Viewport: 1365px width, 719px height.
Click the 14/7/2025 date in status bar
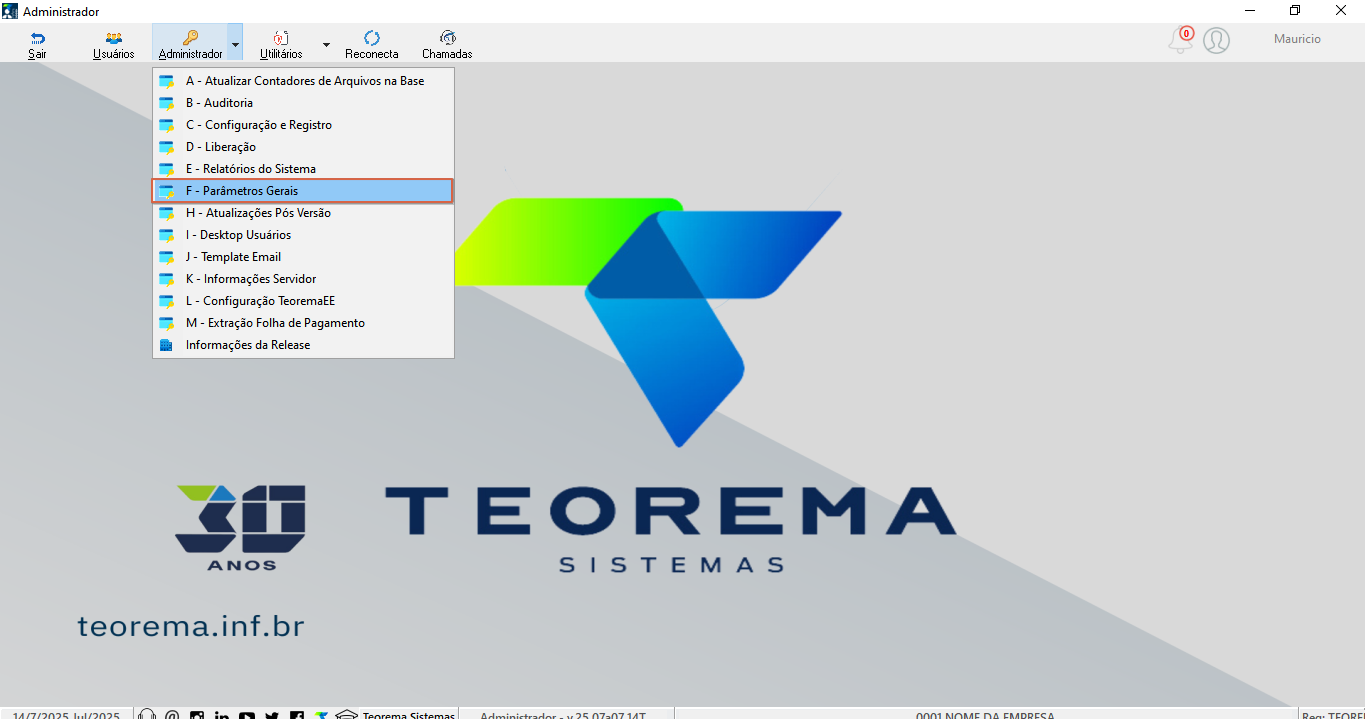coord(66,715)
